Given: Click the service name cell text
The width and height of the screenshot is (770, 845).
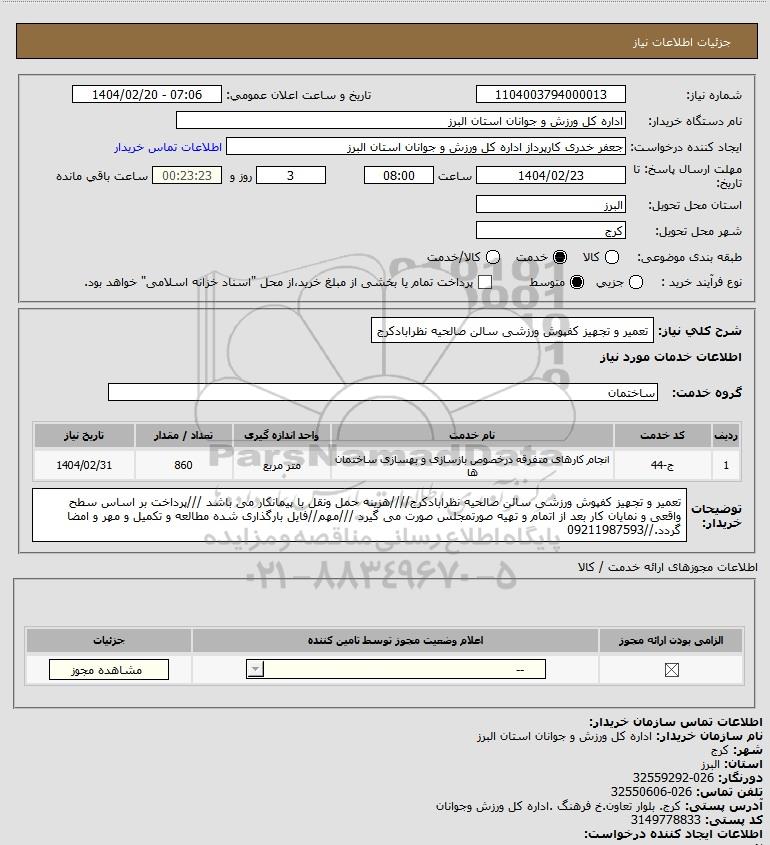Looking at the screenshot, I should tap(472, 466).
